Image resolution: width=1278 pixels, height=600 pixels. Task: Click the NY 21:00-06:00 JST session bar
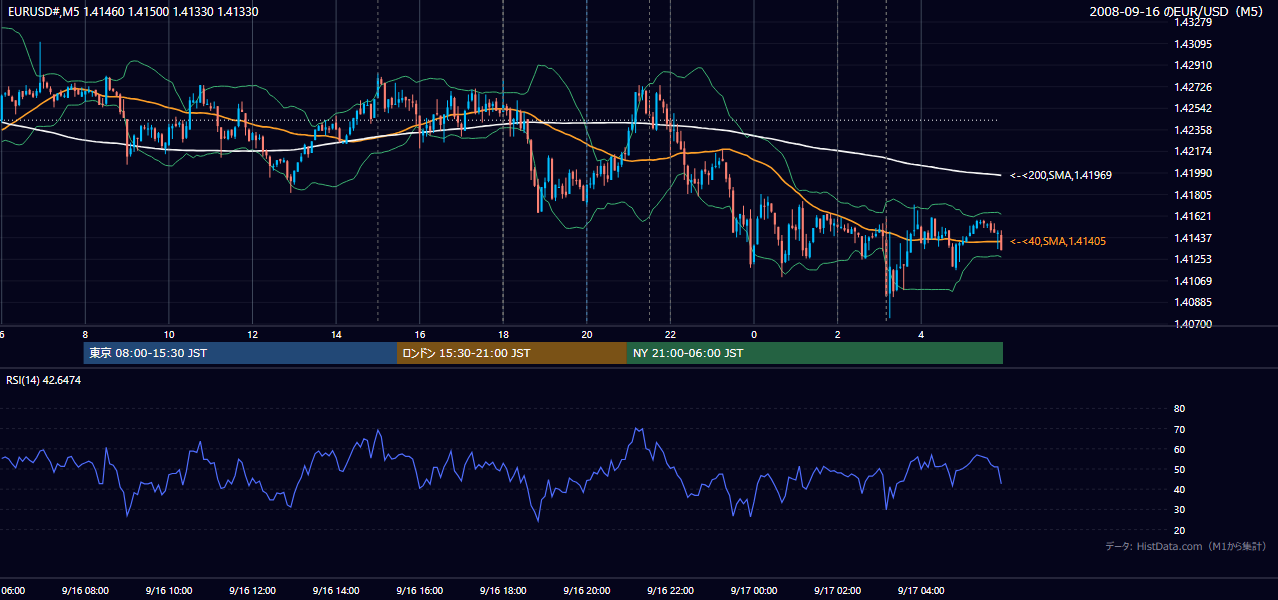815,353
